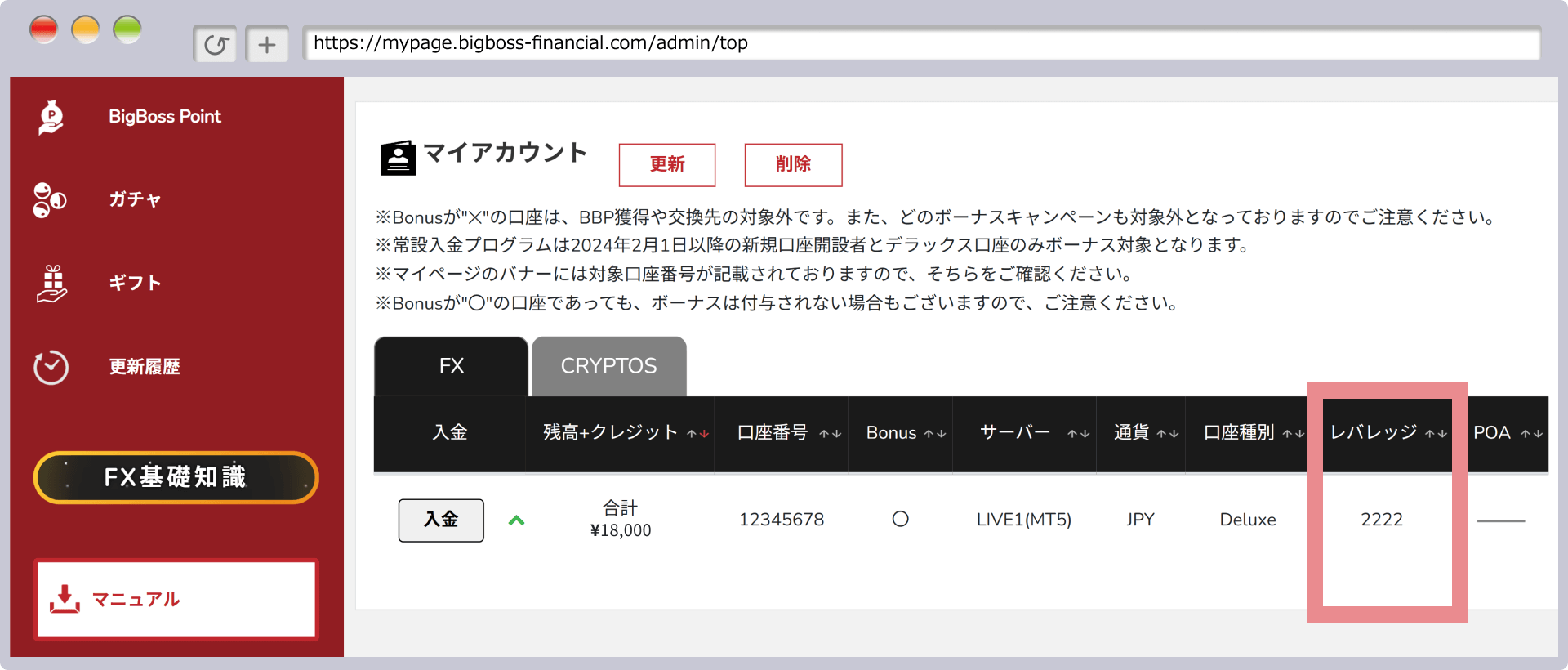Click the manual download icon
1568x670 pixels.
(65, 599)
